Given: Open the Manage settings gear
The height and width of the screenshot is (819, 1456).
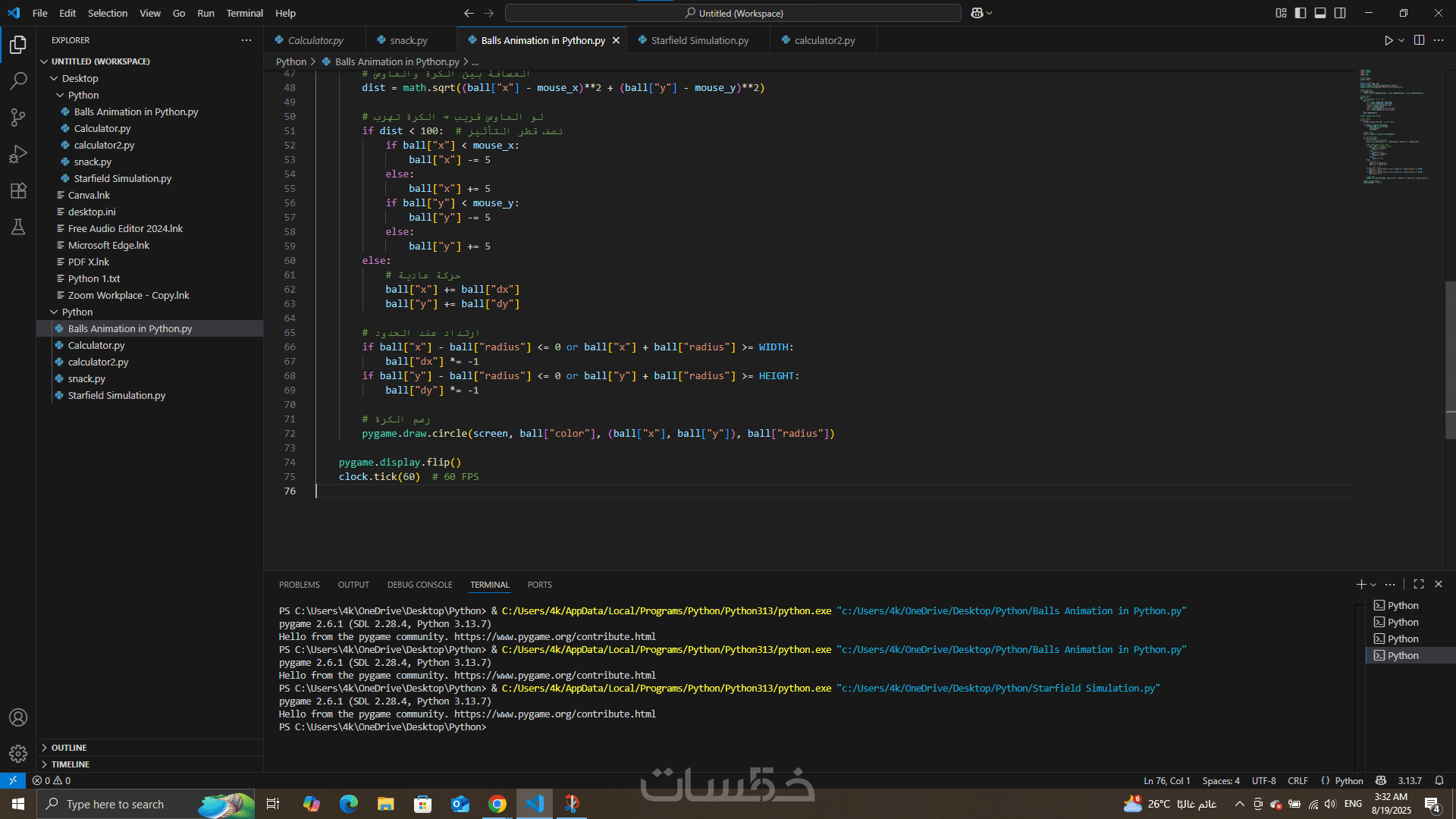Looking at the screenshot, I should 18,754.
